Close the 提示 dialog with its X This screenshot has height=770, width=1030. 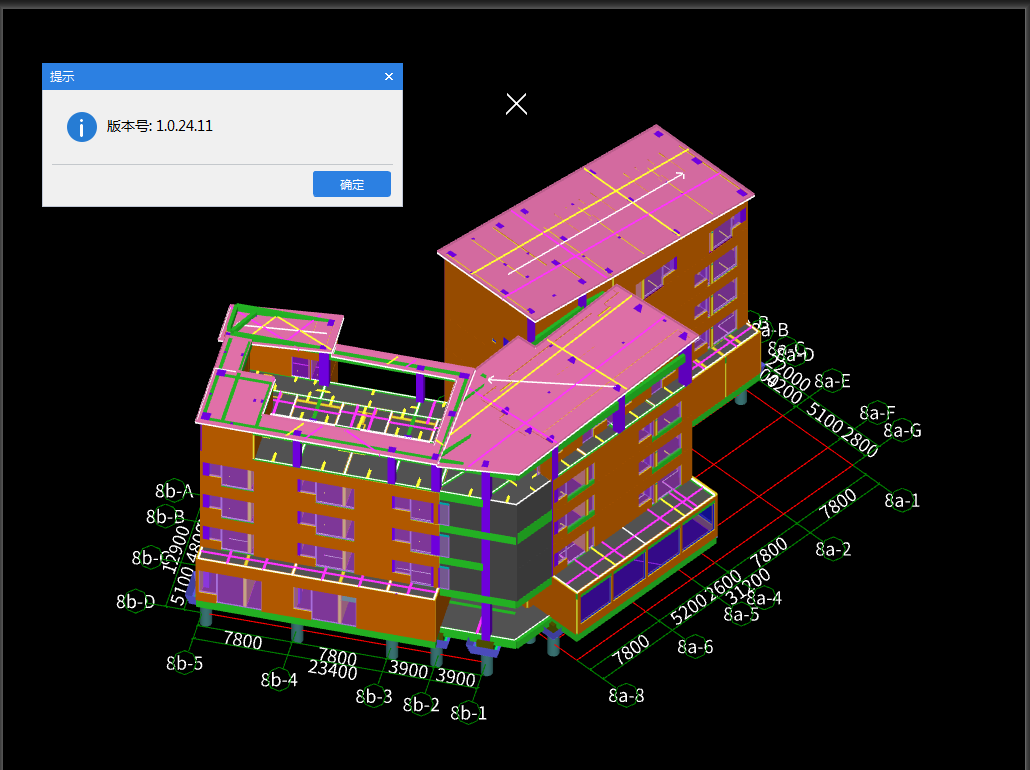(x=389, y=77)
